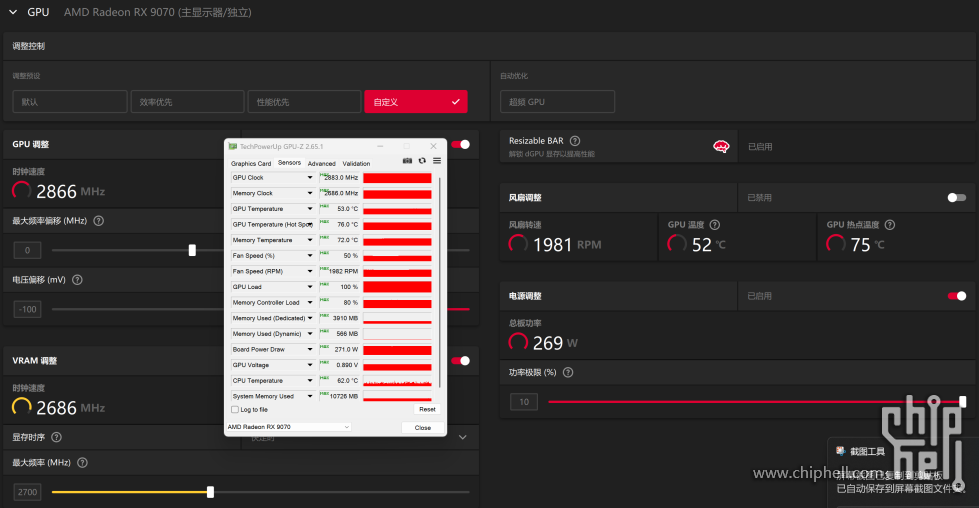The image size is (979, 508).
Task: Select the 效率优先 tuning preset
Action: pyautogui.click(x=187, y=102)
